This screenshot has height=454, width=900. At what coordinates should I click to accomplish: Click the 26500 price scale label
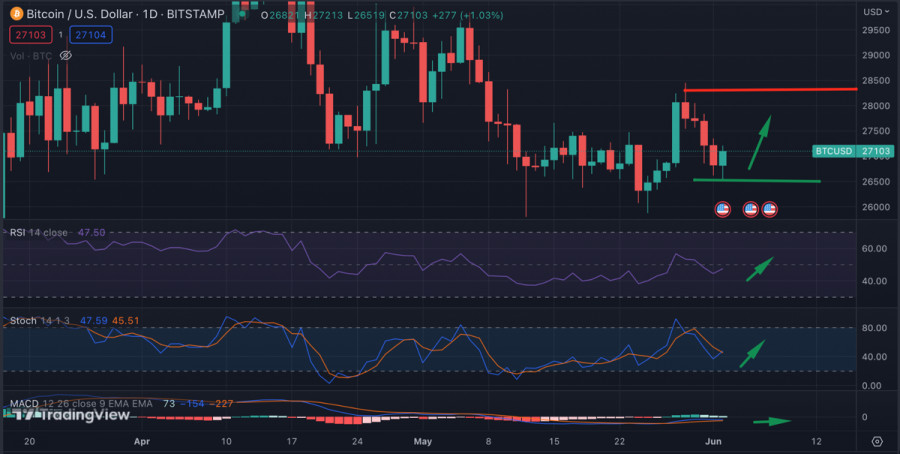(876, 182)
